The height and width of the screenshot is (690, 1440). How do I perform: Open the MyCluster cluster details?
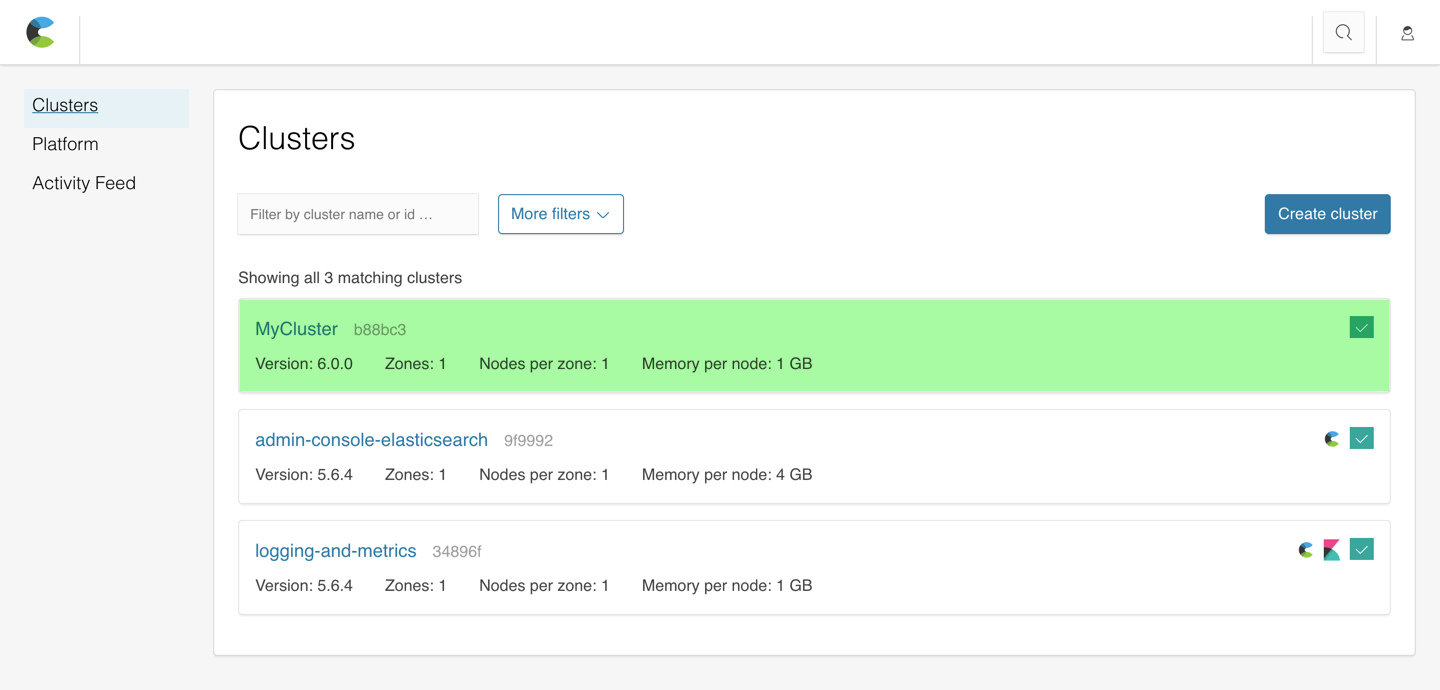coord(296,328)
